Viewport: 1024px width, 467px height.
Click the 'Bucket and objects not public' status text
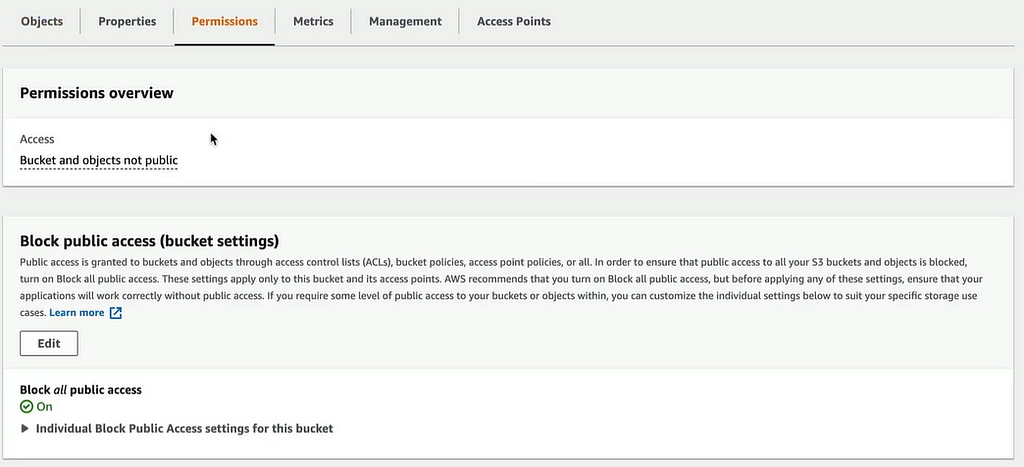click(99, 161)
